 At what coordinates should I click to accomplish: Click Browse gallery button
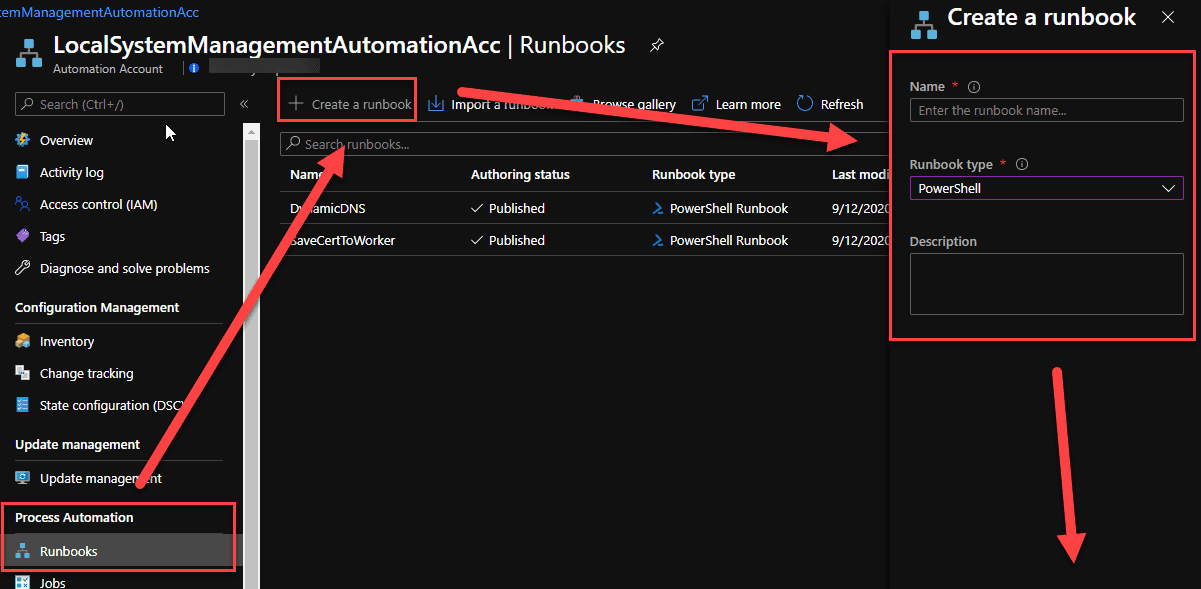(x=623, y=104)
